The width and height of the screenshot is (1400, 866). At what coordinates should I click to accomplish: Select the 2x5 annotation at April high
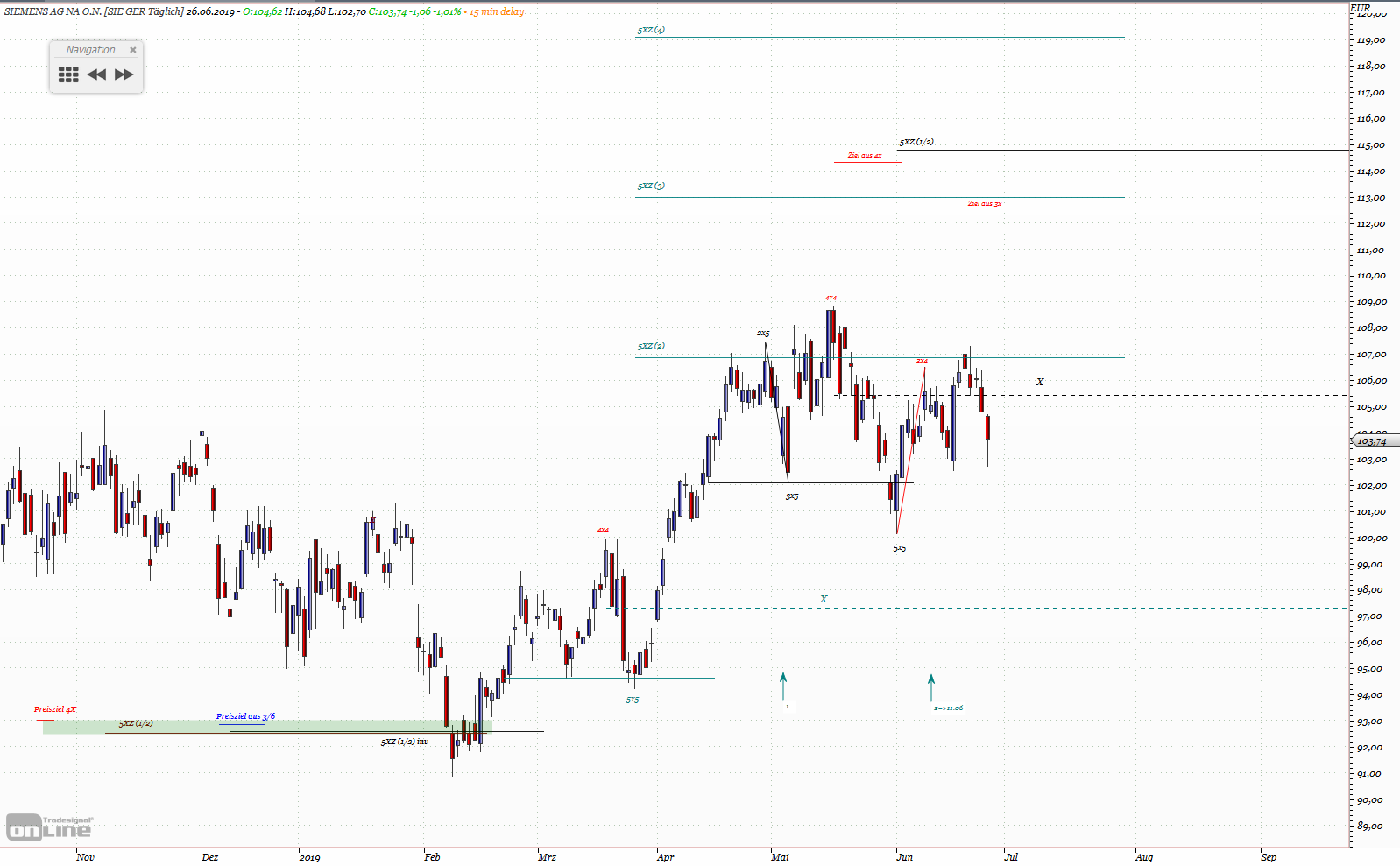763,334
